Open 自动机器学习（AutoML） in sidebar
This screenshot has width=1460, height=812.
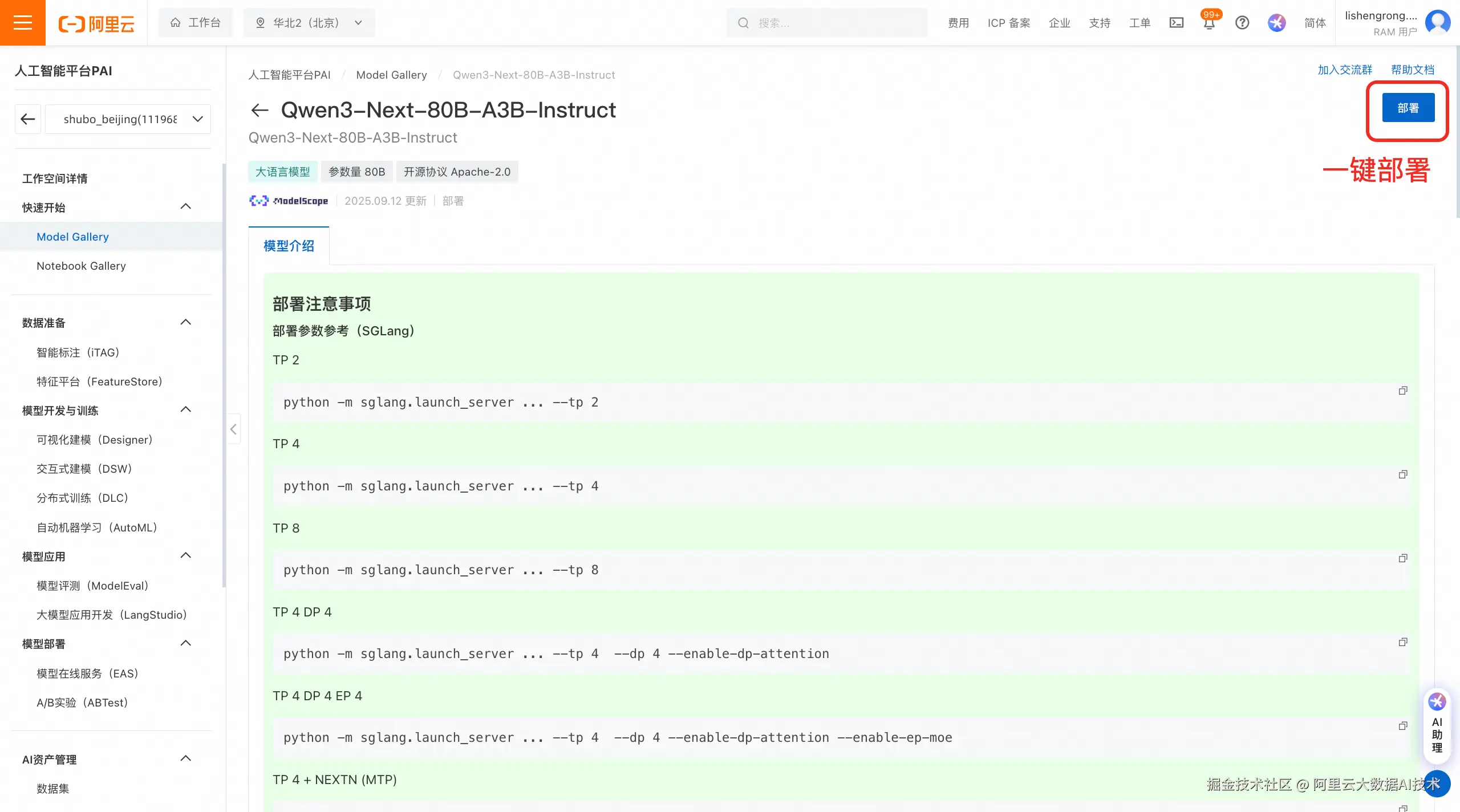point(97,528)
